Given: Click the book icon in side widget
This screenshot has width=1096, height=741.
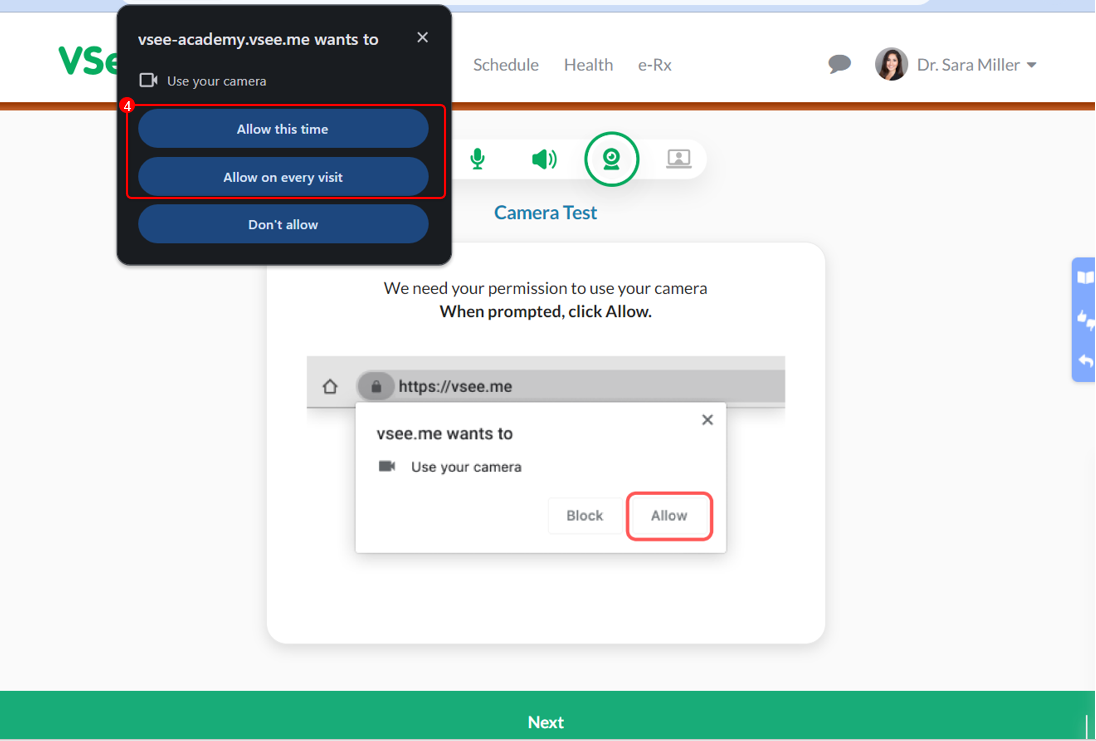Looking at the screenshot, I should pyautogui.click(x=1084, y=278).
